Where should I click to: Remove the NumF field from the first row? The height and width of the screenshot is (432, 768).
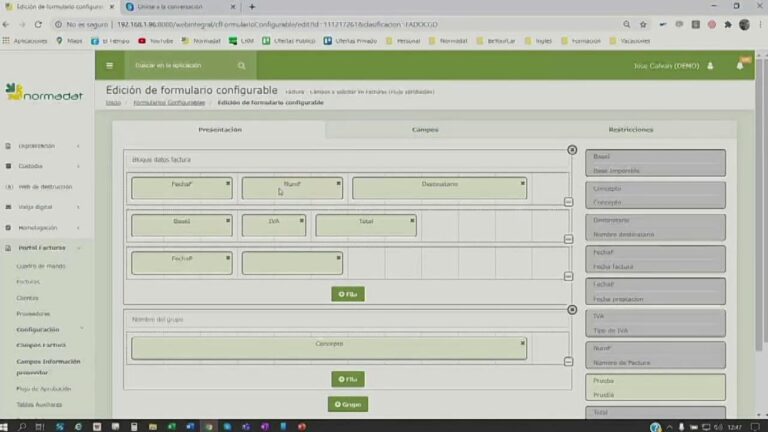pyautogui.click(x=338, y=183)
